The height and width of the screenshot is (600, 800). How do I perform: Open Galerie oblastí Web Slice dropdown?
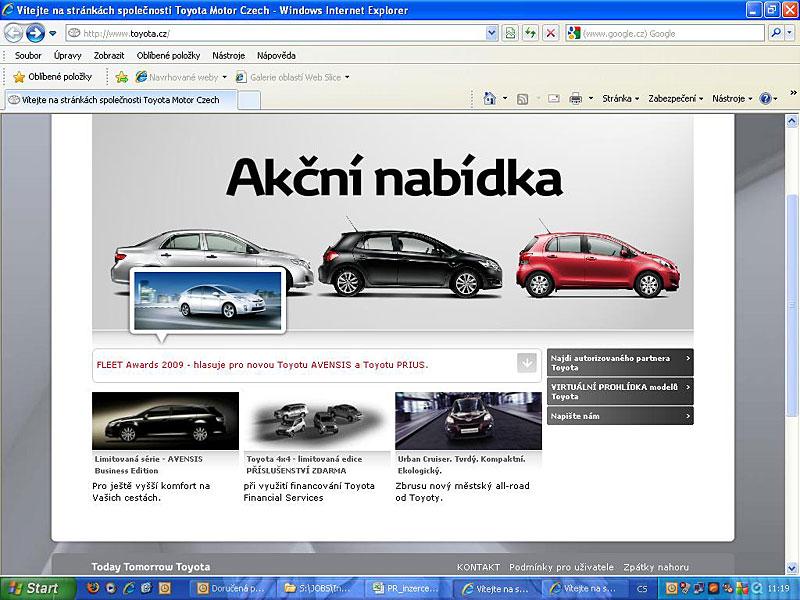pos(292,77)
